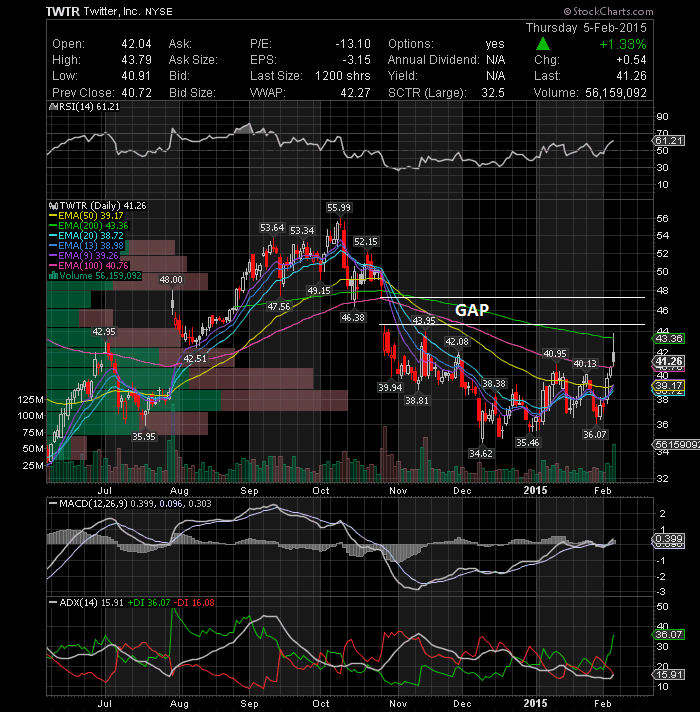Click the EMA(13) 38.98 legend entry

(x=91, y=246)
